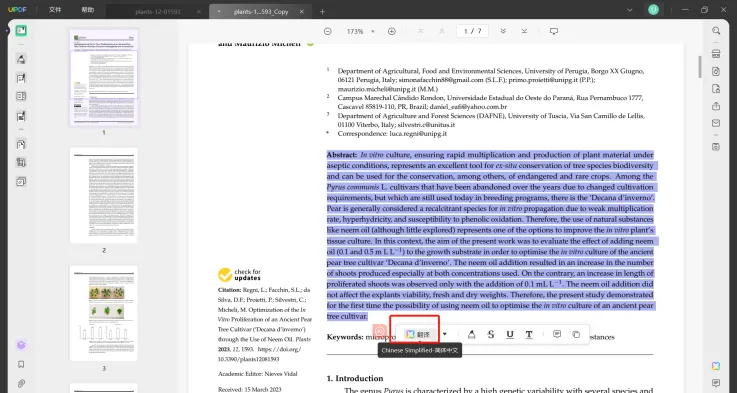737x393 pixels.
Task: Underline the selected text
Action: pos(510,334)
